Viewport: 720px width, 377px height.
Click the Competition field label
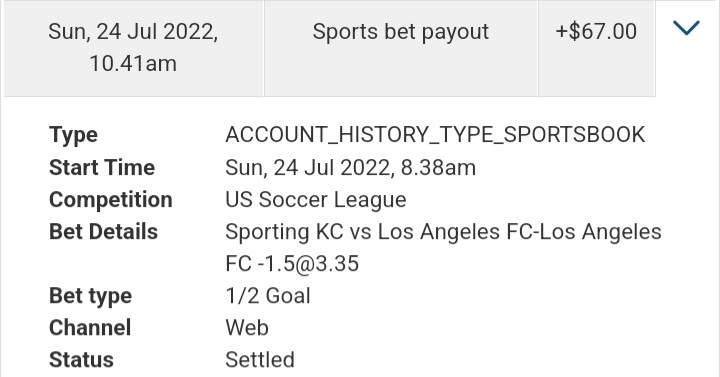111,200
